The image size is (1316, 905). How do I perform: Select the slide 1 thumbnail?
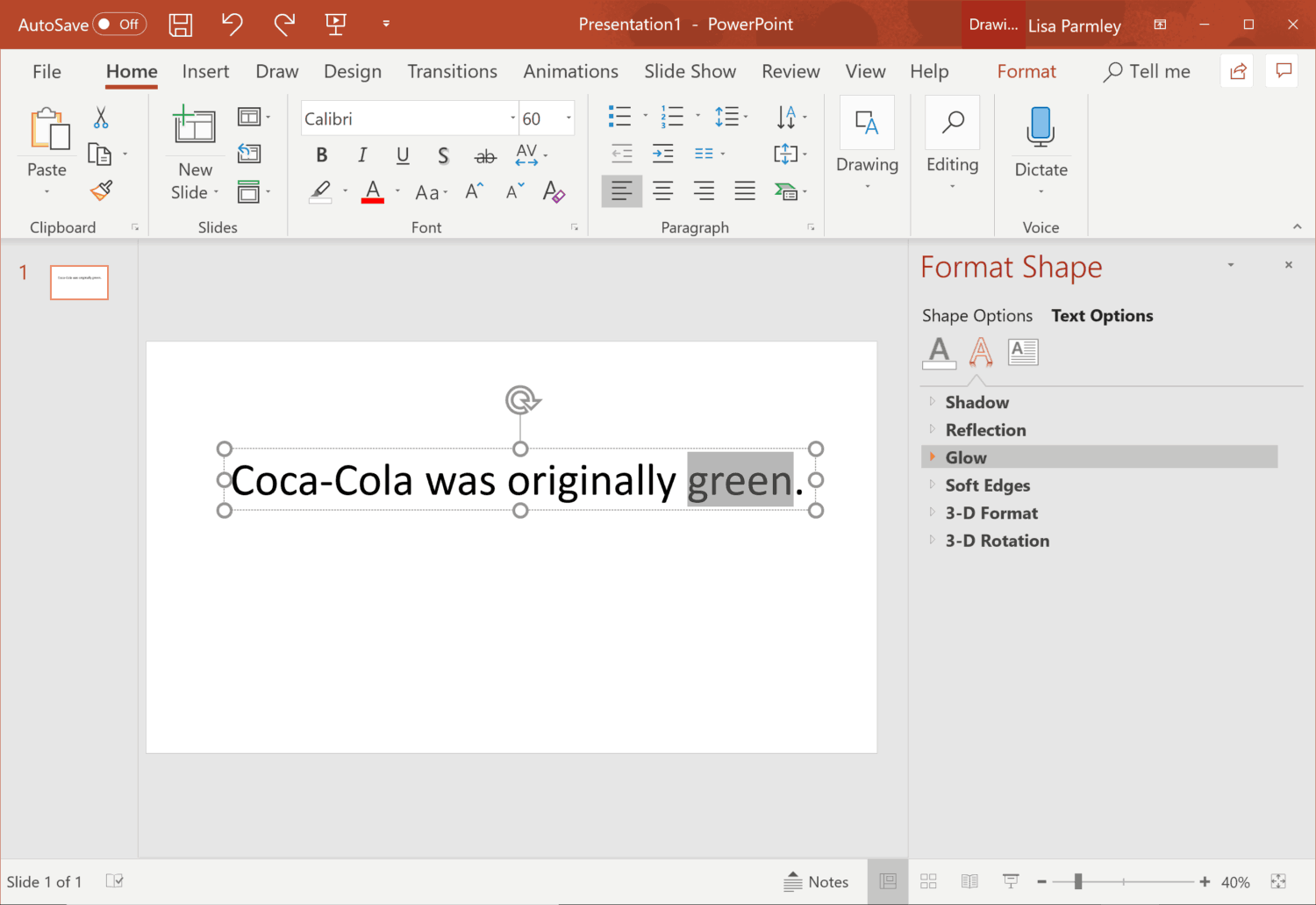[79, 283]
